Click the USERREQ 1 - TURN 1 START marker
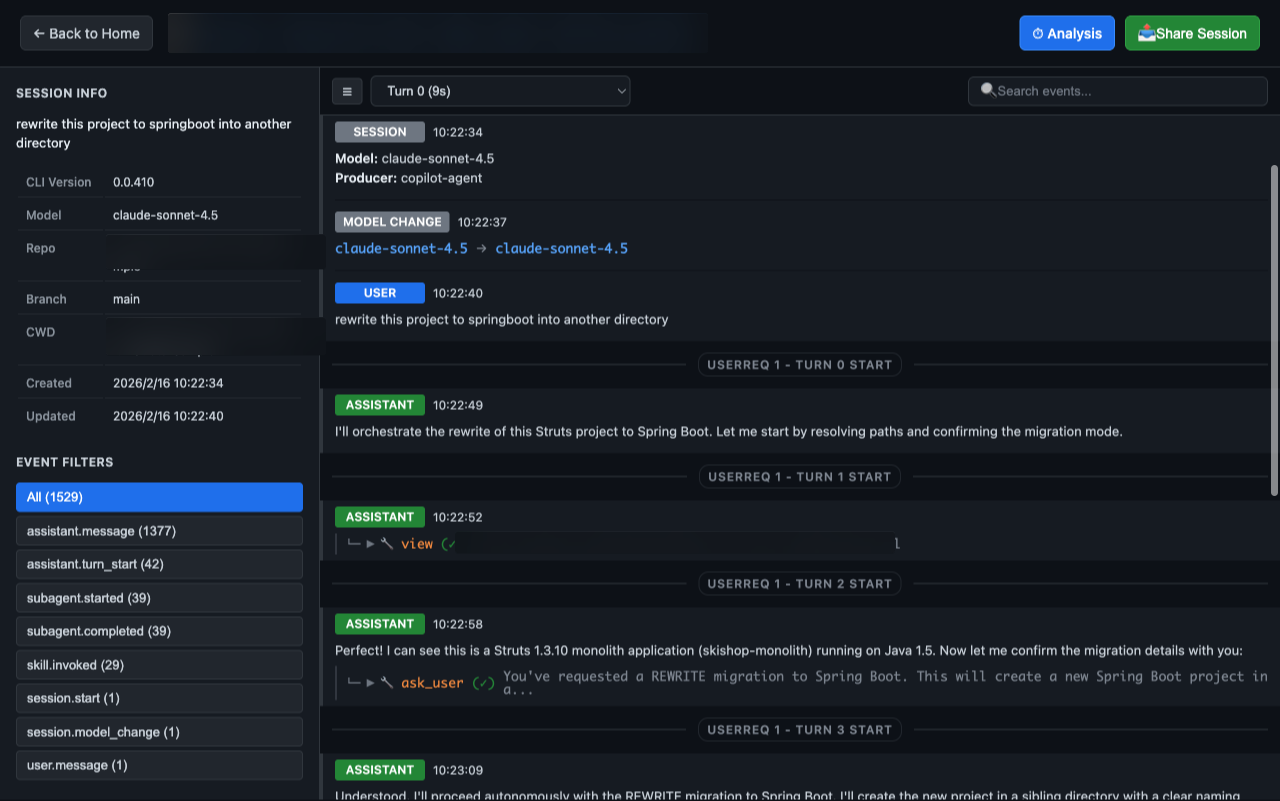Screen dimensions: 1280x801 [799, 477]
